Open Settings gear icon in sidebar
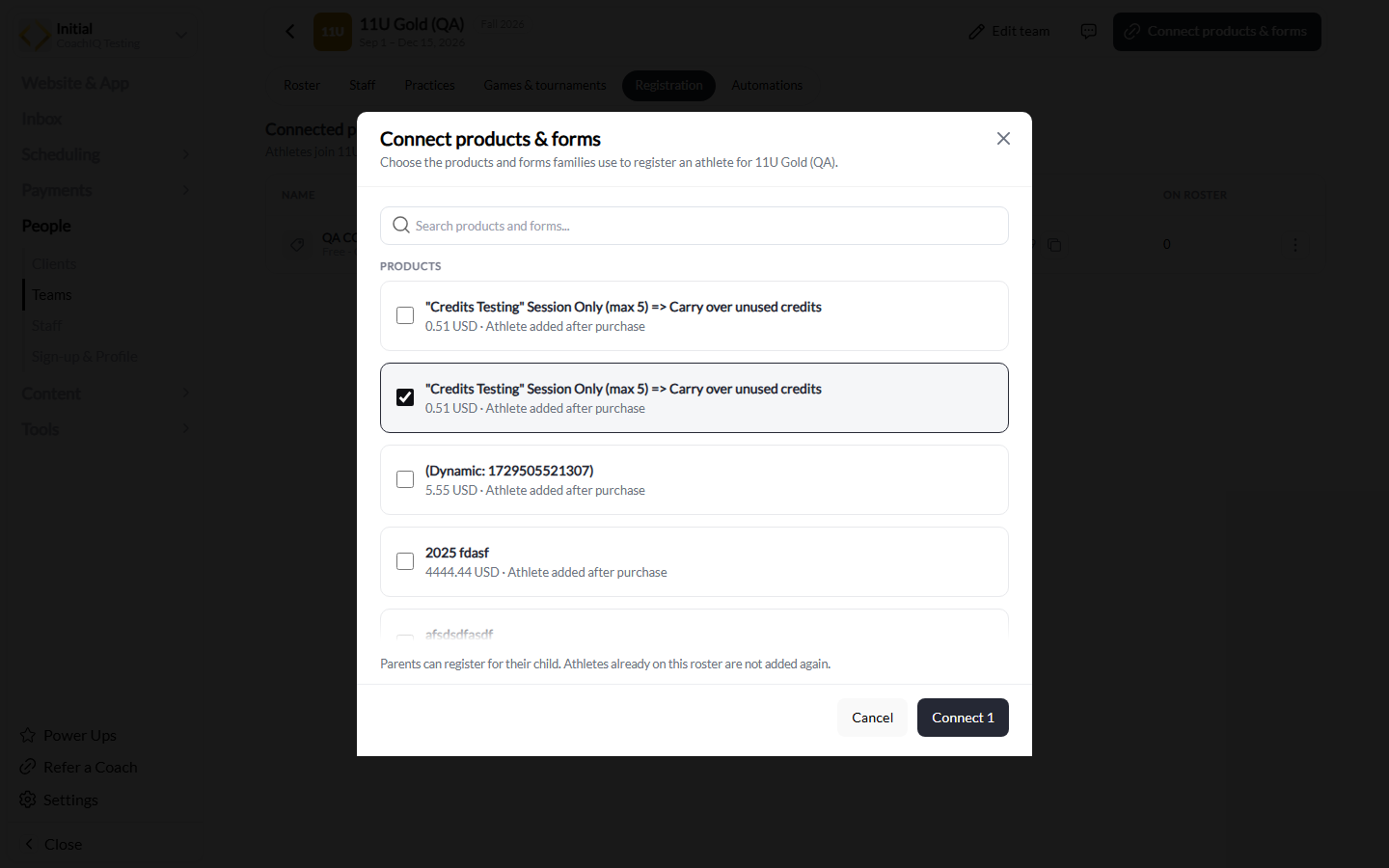 pos(28,800)
